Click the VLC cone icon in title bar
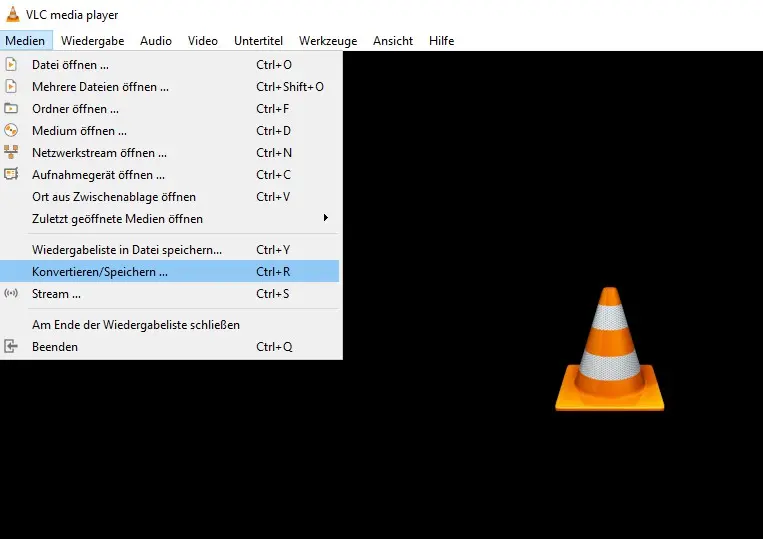This screenshot has width=763, height=539. [x=12, y=14]
